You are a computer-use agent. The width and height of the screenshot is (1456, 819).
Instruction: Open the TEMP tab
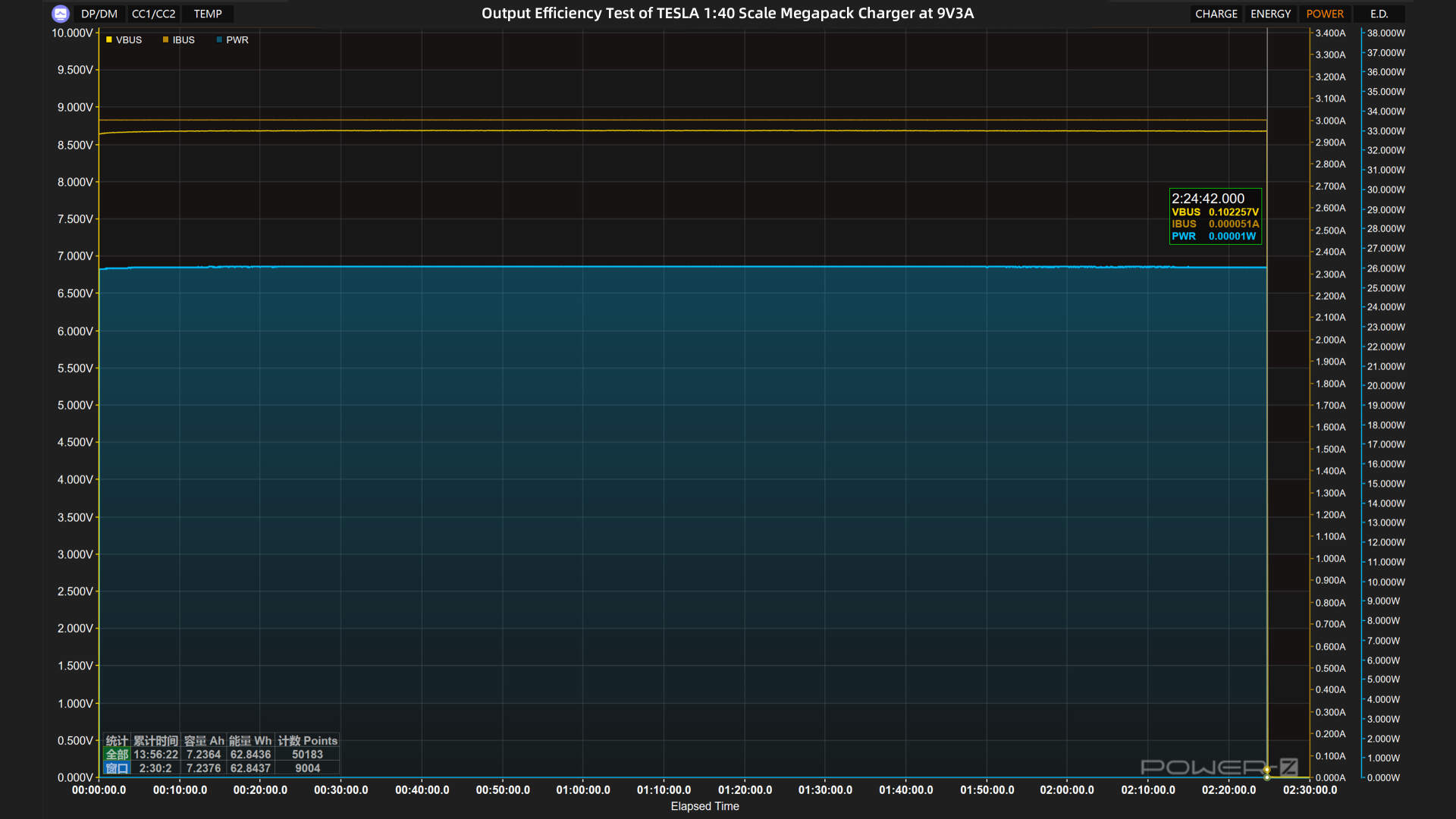208,14
